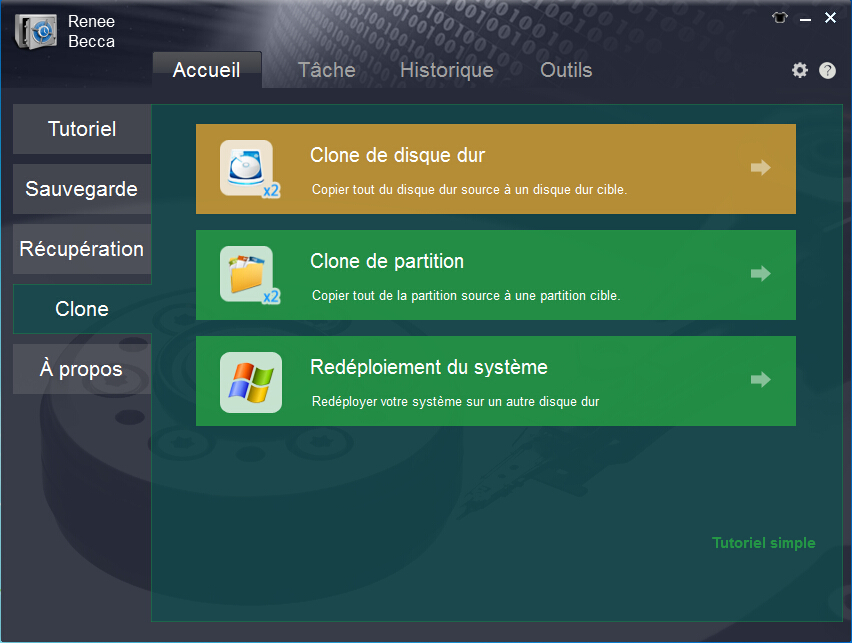Click the hard disk x2 clone icon
The height and width of the screenshot is (643, 852).
tap(250, 168)
